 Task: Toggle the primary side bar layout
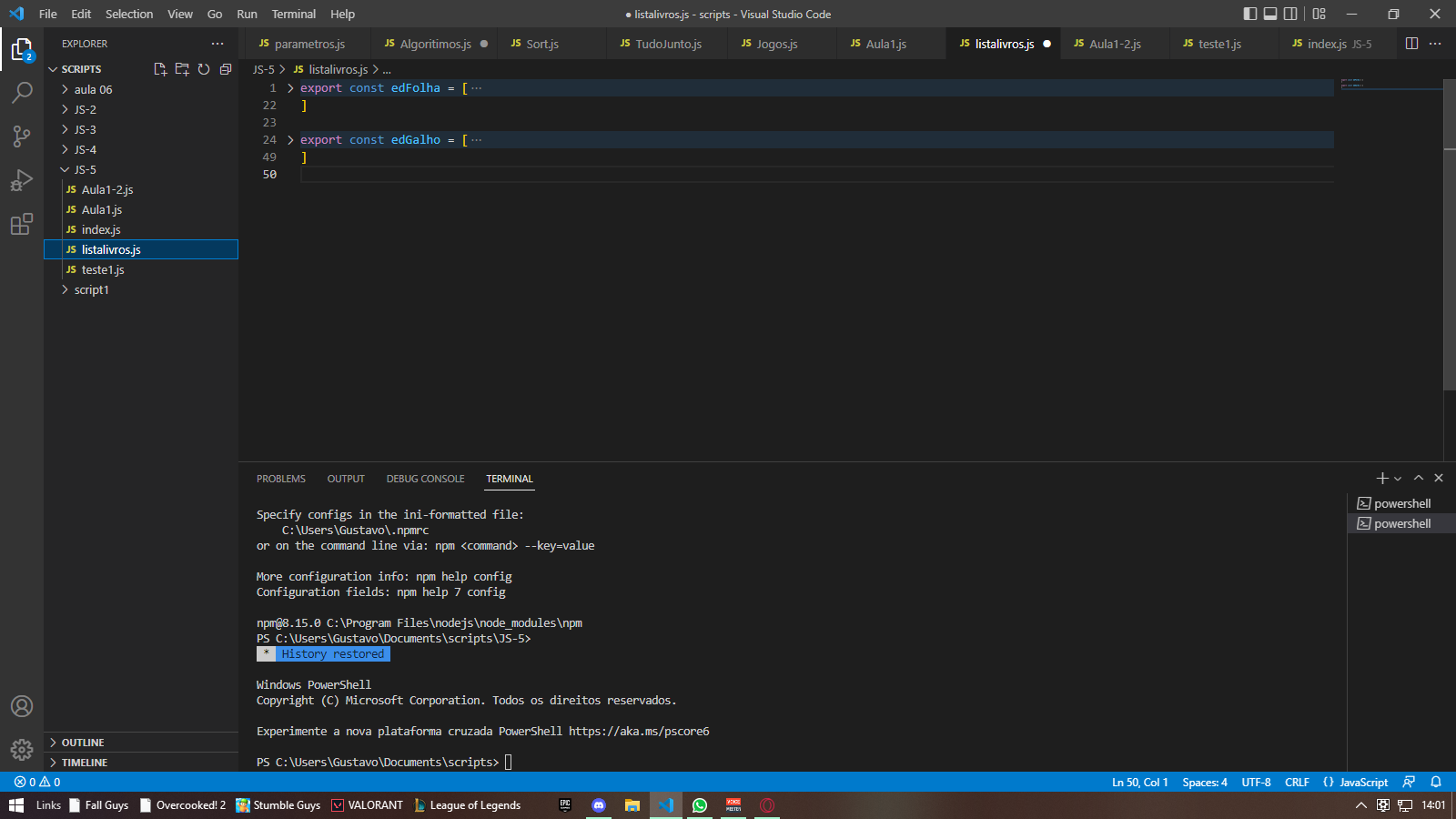point(1249,14)
